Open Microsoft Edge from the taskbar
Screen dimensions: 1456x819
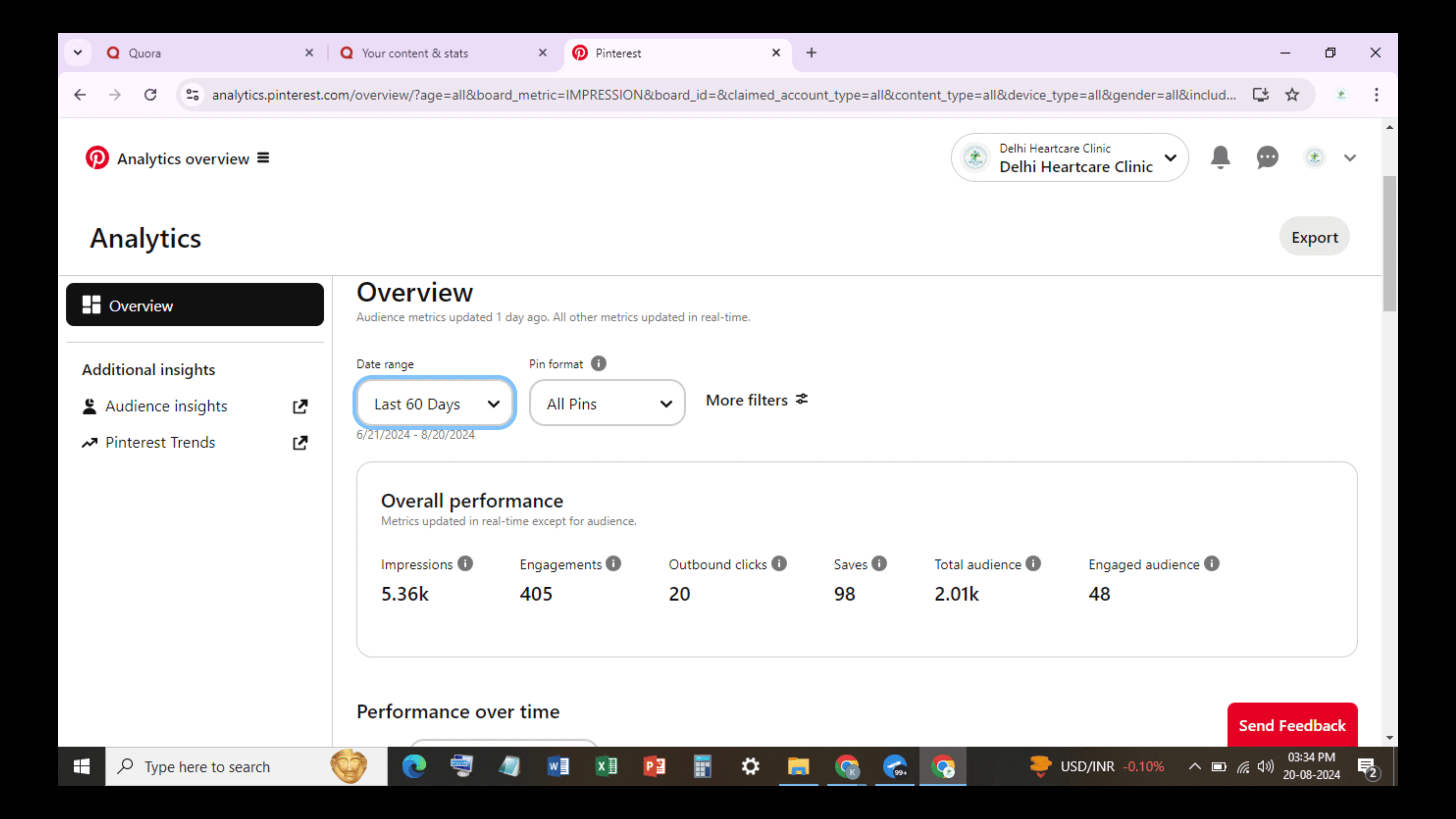[x=414, y=766]
